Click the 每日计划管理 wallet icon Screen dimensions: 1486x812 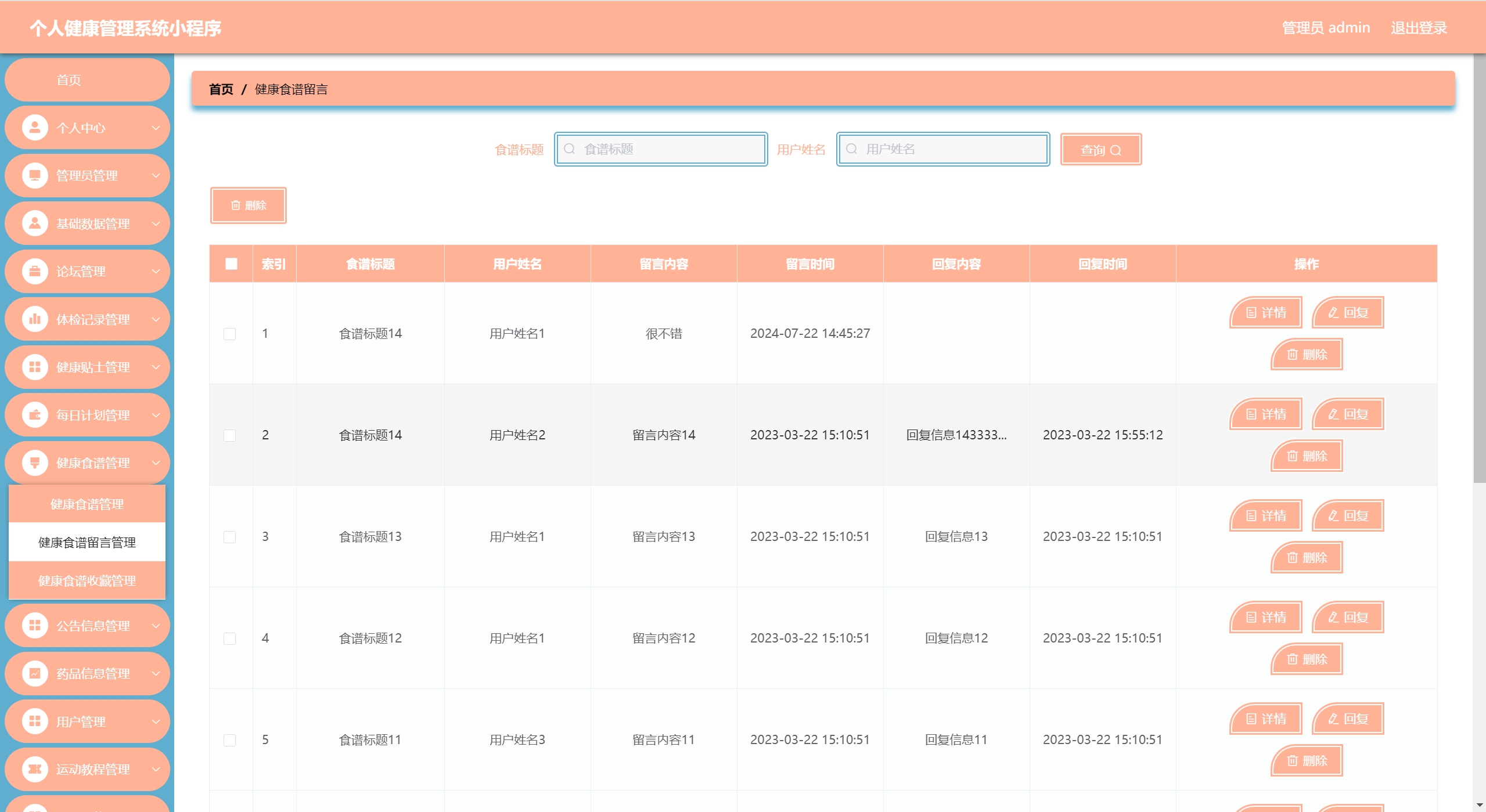(35, 415)
